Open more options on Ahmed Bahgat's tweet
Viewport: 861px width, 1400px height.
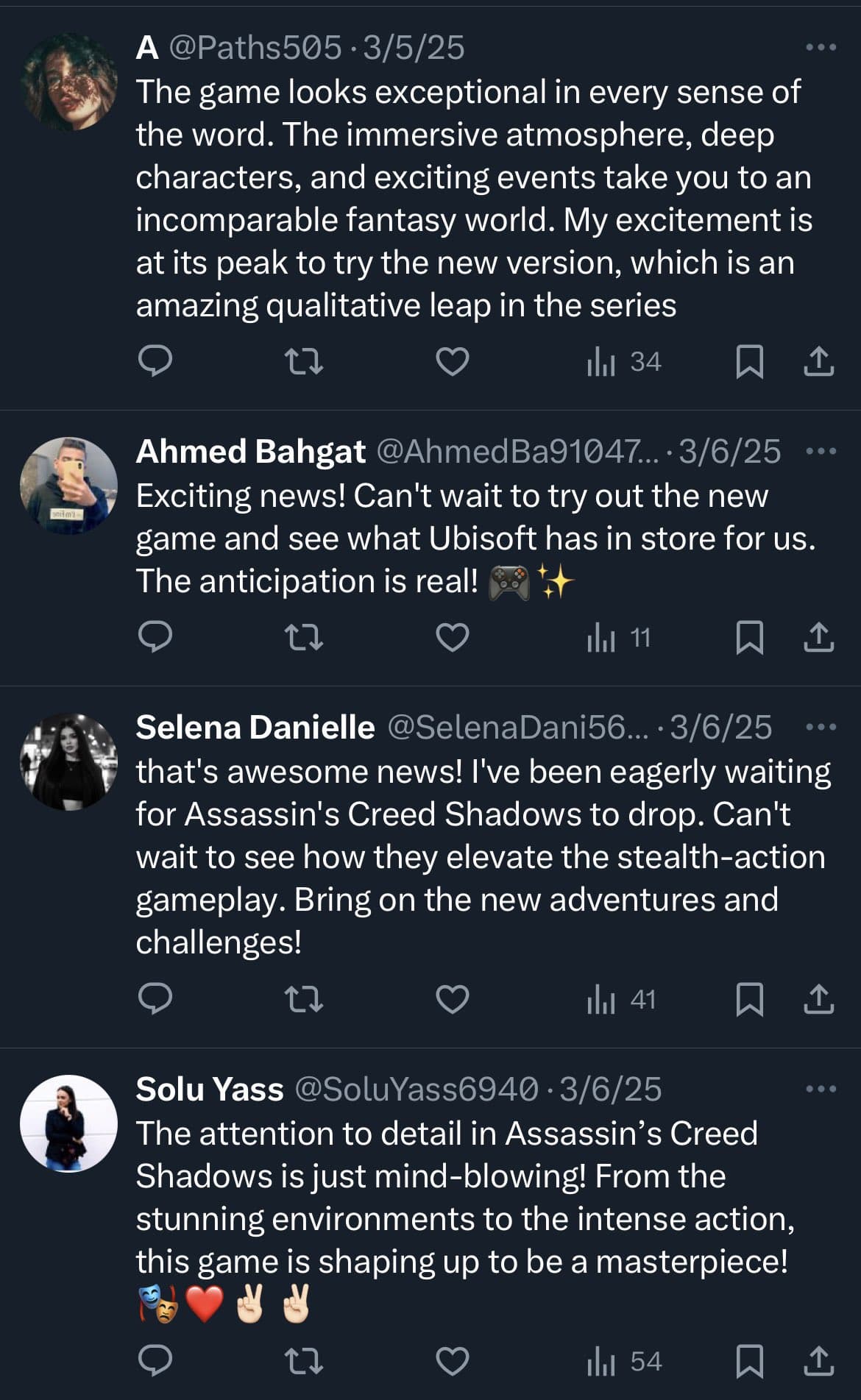click(821, 451)
